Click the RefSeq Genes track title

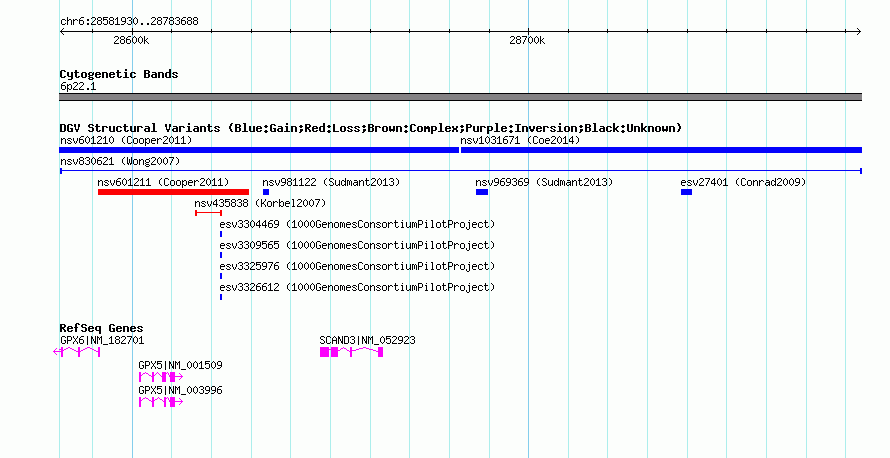tap(101, 328)
